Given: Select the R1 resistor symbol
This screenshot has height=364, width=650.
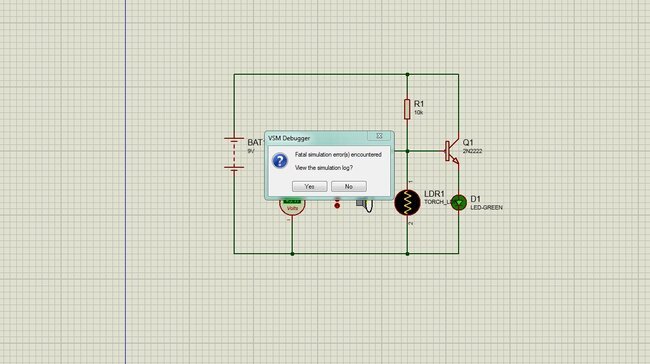Looking at the screenshot, I should pos(407,109).
